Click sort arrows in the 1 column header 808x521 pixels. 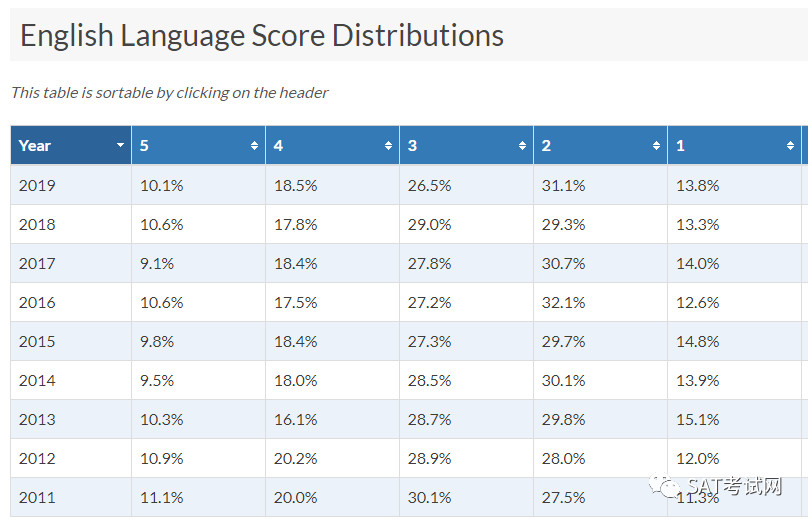click(x=790, y=146)
